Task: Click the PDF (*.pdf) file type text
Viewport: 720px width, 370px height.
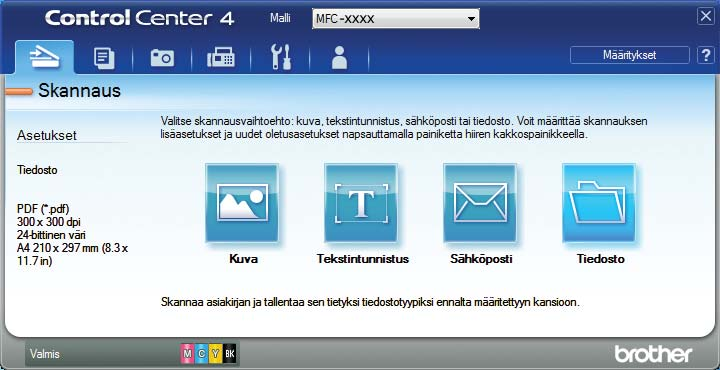Action: click(x=43, y=208)
